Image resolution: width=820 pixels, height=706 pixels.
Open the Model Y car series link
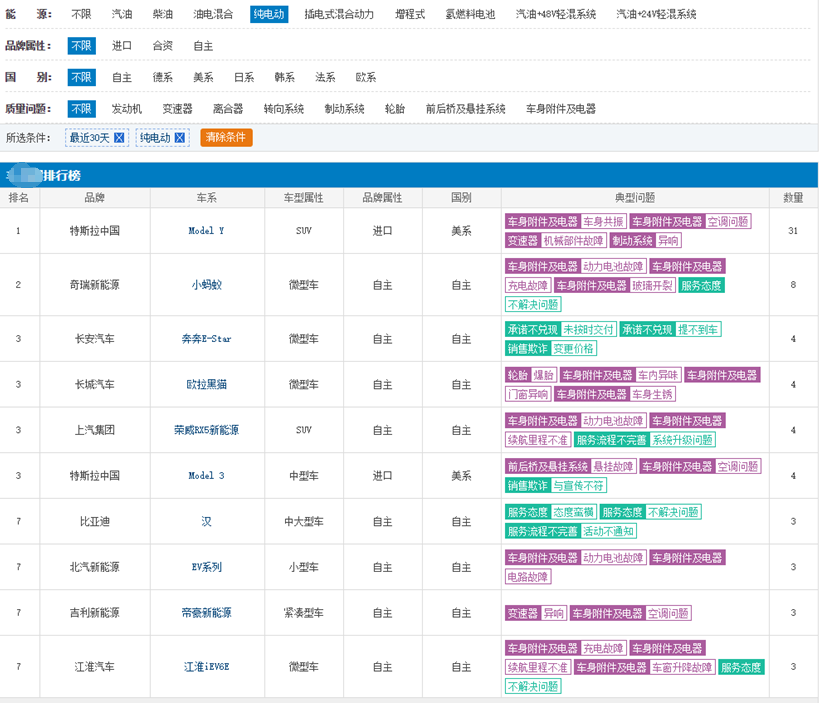(x=206, y=231)
